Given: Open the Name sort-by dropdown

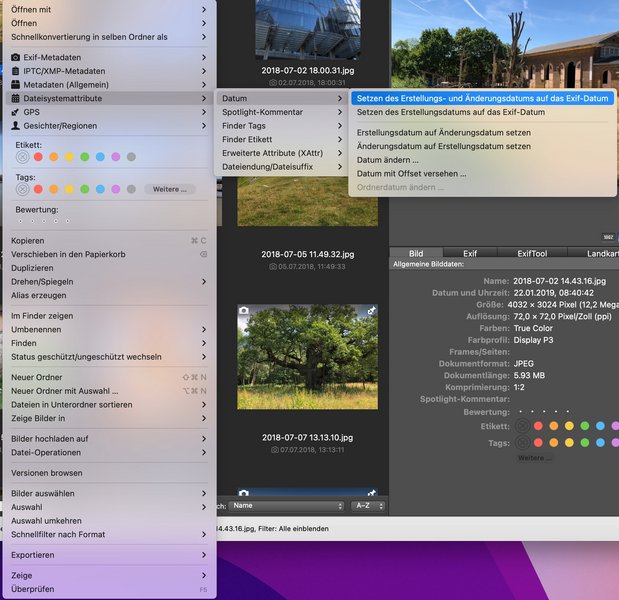Looking at the screenshot, I should 286,506.
